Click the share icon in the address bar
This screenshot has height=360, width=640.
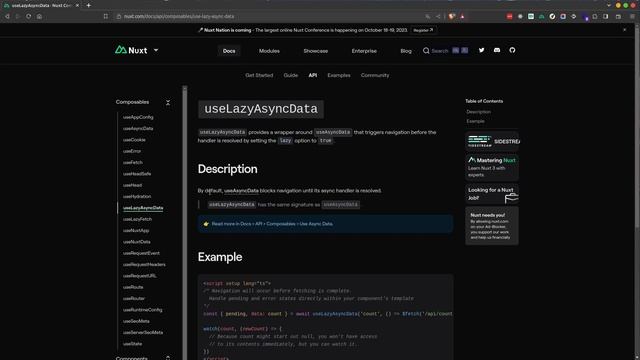[x=438, y=16]
